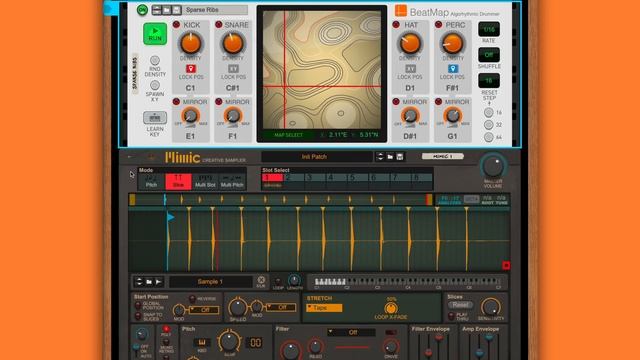This screenshot has height=360, width=640.
Task: Click the BeatMap patch up/down selector
Action: pos(156,10)
